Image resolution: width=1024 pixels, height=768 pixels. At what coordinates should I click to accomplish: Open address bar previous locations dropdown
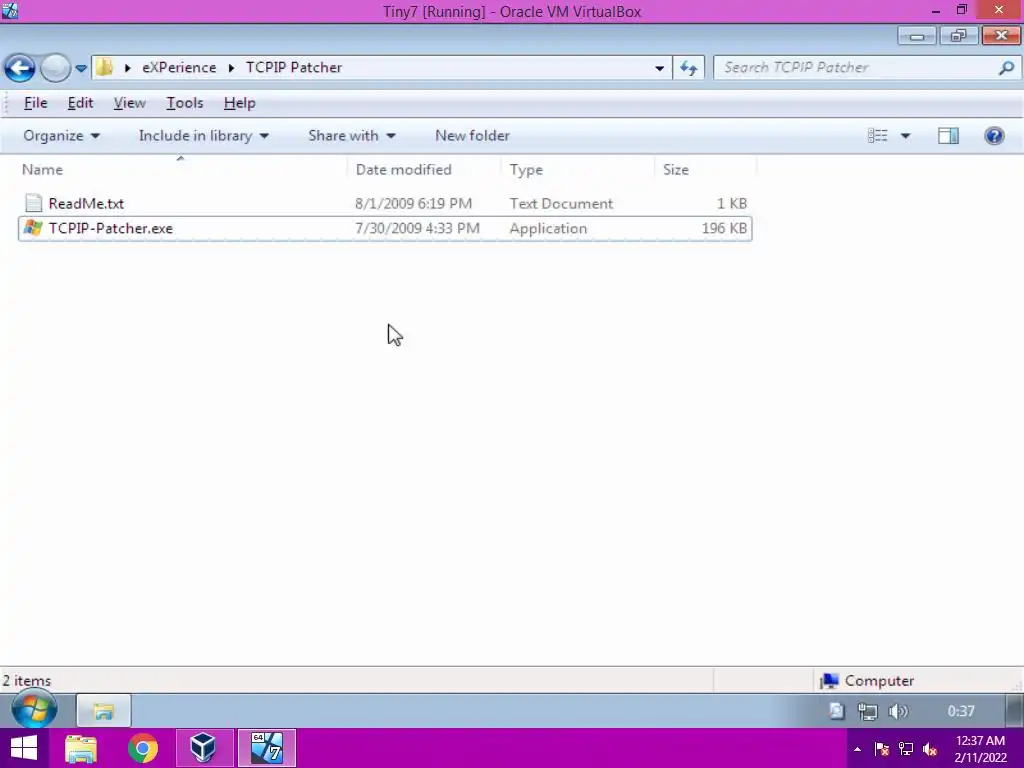pos(660,68)
